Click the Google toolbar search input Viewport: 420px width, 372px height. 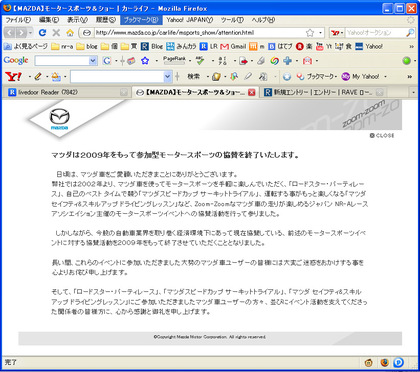62,61
